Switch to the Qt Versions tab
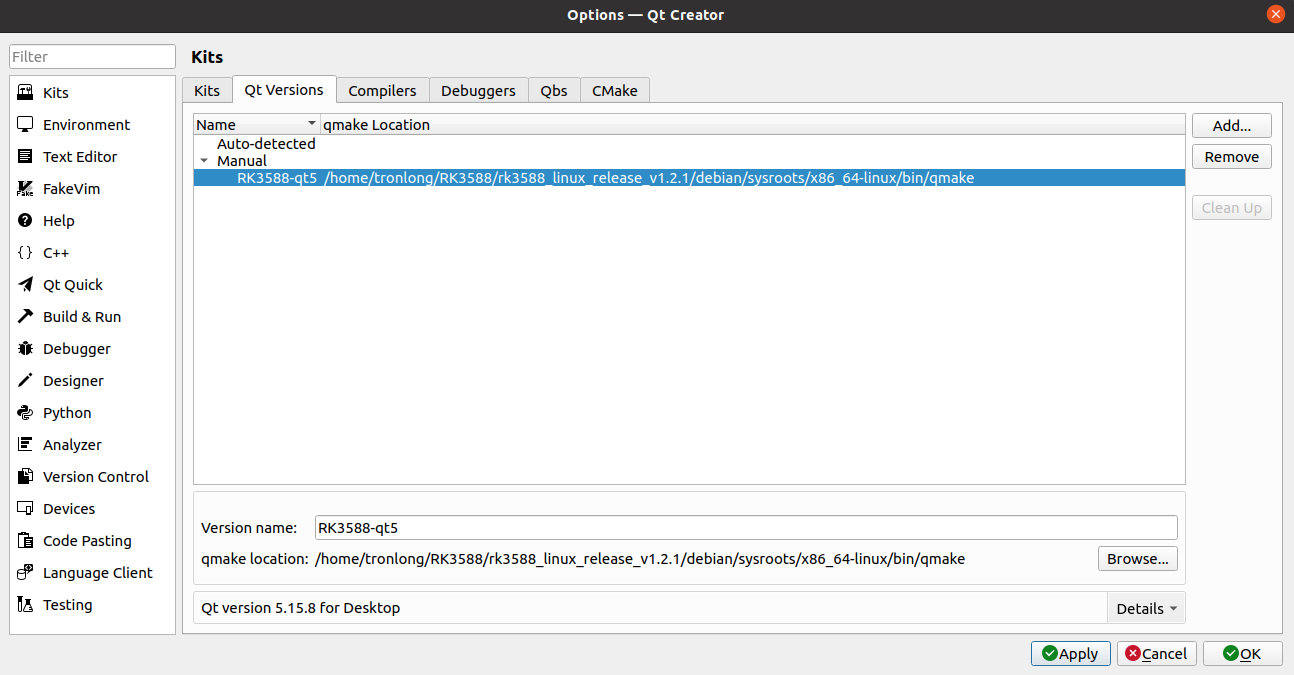The width and height of the screenshot is (1294, 675). (284, 89)
